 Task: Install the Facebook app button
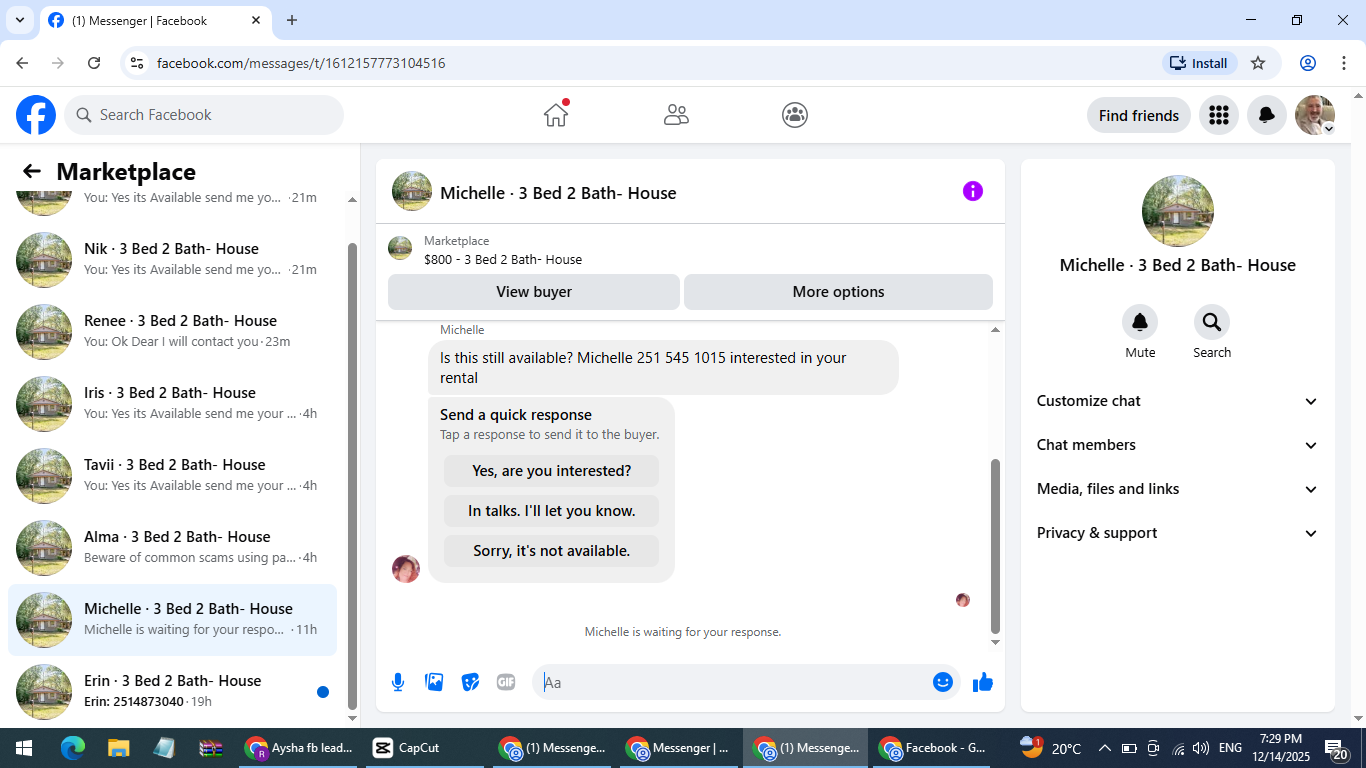[1200, 63]
